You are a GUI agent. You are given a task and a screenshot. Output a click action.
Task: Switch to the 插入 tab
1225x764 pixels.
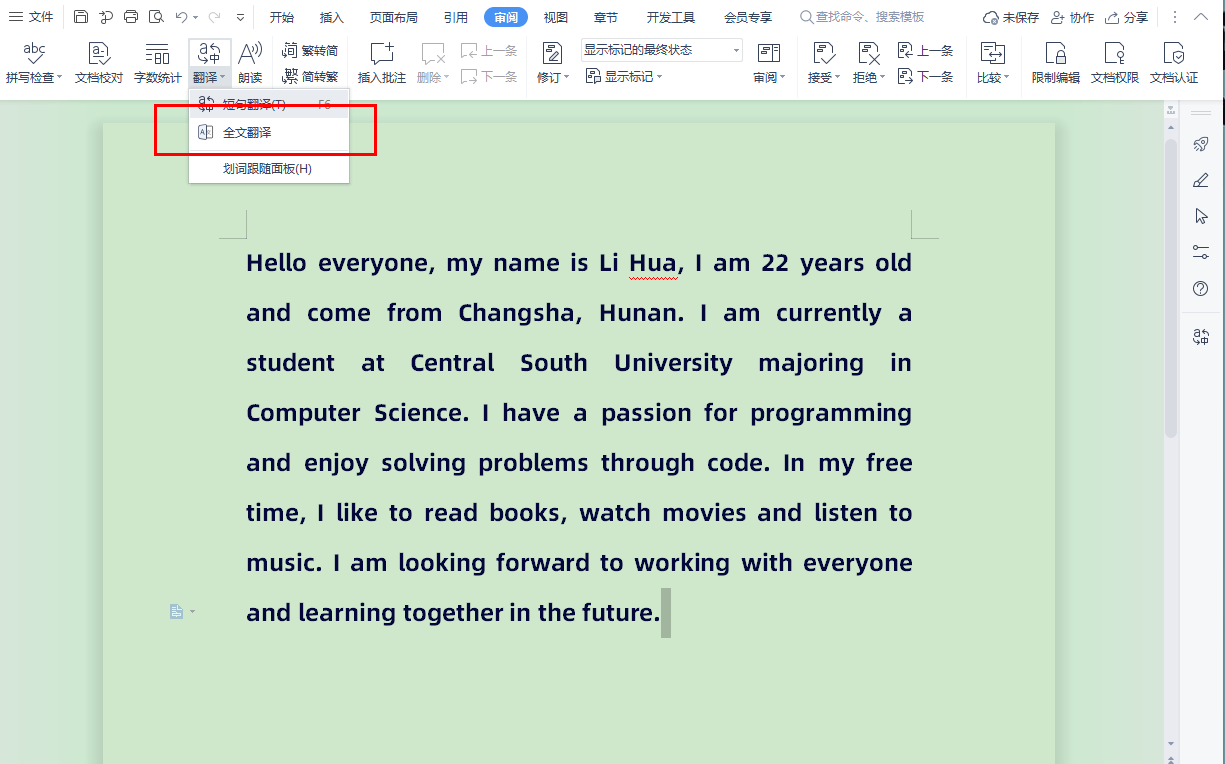click(x=332, y=17)
